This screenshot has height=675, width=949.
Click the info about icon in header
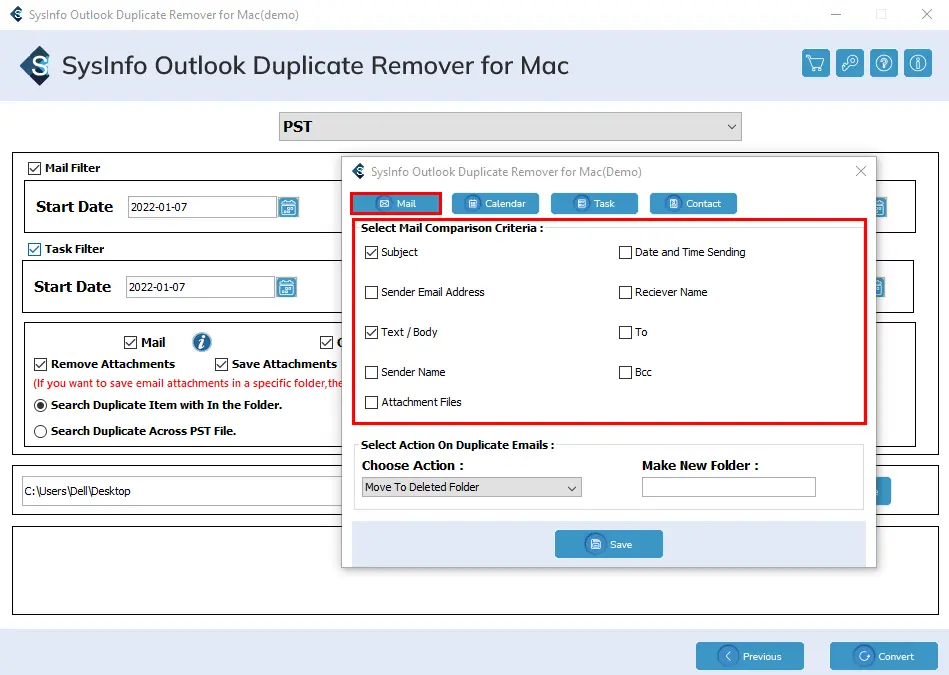(x=918, y=63)
